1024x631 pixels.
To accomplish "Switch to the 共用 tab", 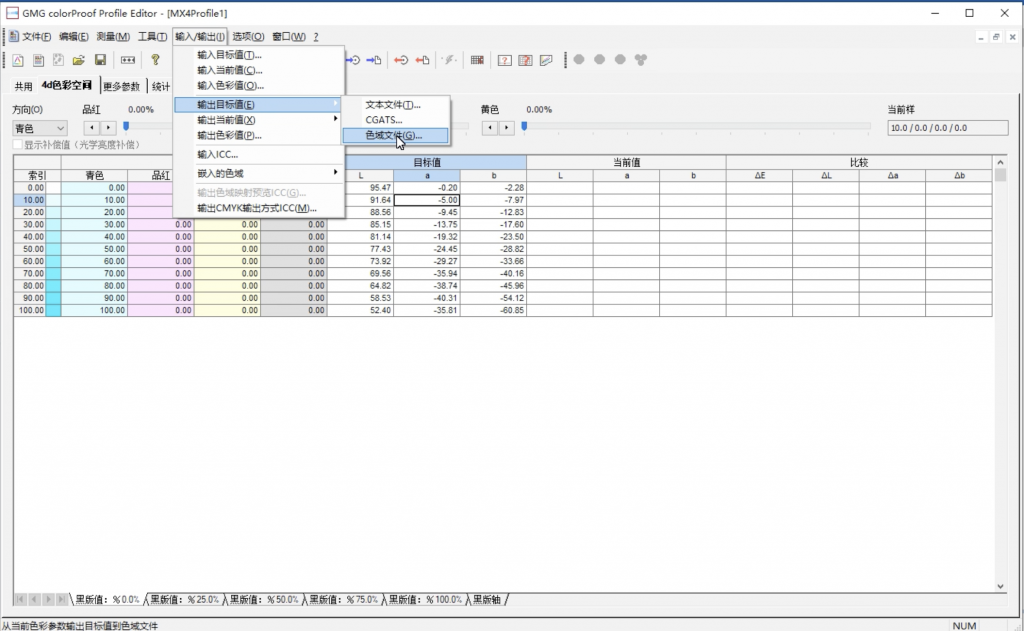I will pos(24,86).
